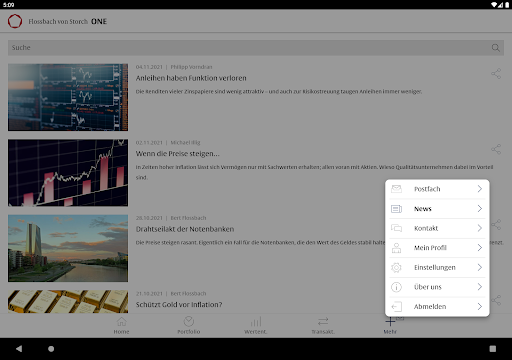Viewport: 512px width, 360px height.
Task: Expand the Über uns chevron arrow
Action: (480, 287)
